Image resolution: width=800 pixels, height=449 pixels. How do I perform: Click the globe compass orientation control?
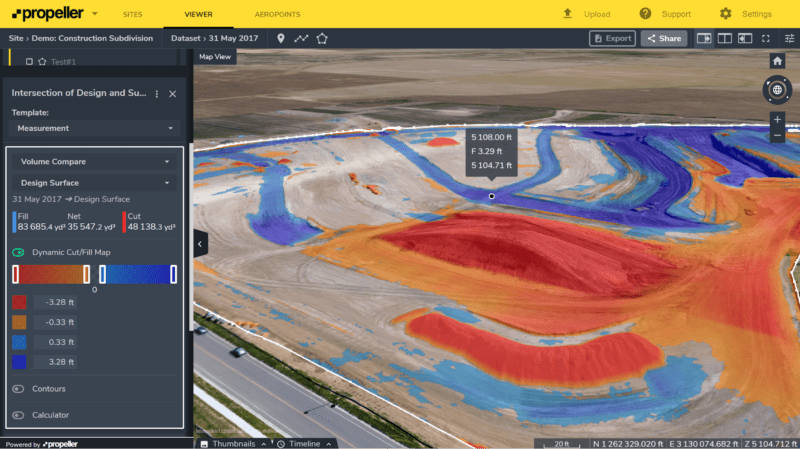(777, 90)
